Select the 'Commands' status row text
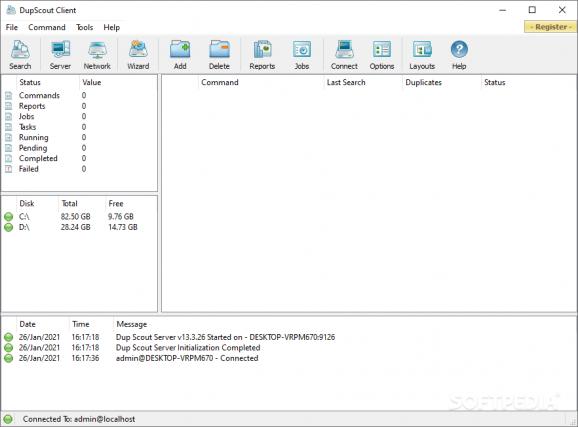This screenshot has height=427, width=578. [39, 96]
